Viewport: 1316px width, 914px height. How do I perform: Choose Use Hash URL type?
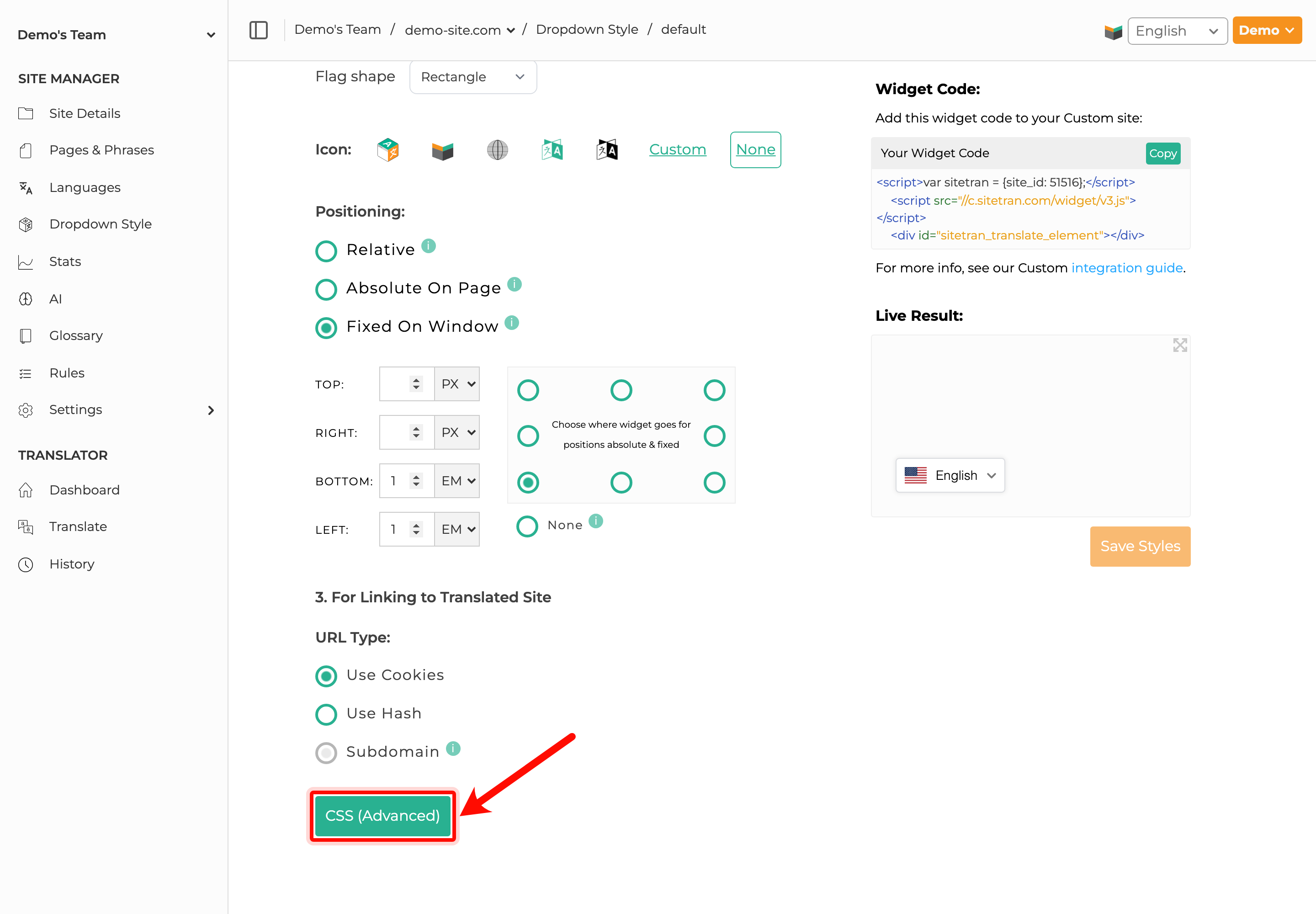pyautogui.click(x=326, y=714)
